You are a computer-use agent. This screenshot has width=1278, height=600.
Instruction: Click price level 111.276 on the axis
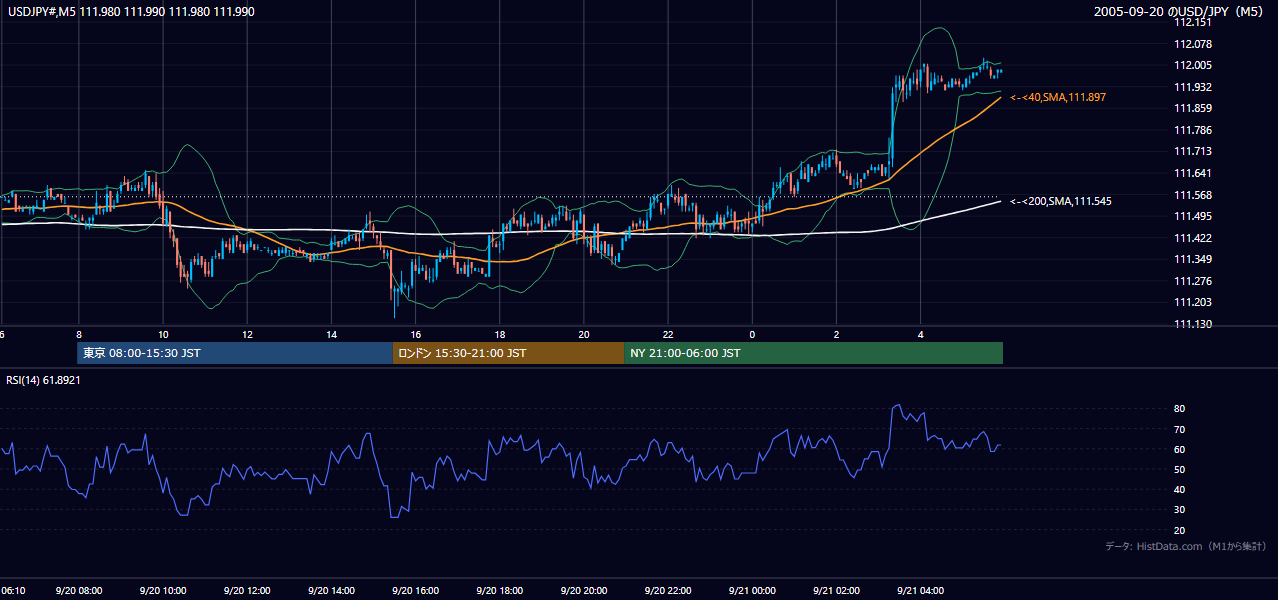1193,281
